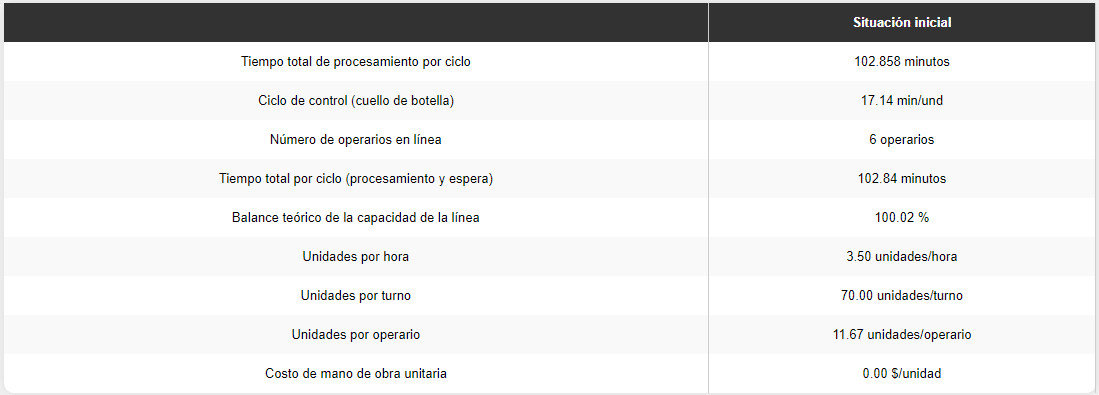The image size is (1099, 395).
Task: Click the '100.02 %' value cell
Action: click(x=901, y=218)
